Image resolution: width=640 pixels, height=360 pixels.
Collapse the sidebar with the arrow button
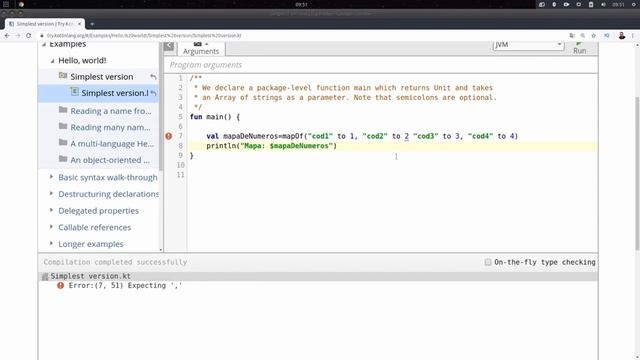point(169,46)
